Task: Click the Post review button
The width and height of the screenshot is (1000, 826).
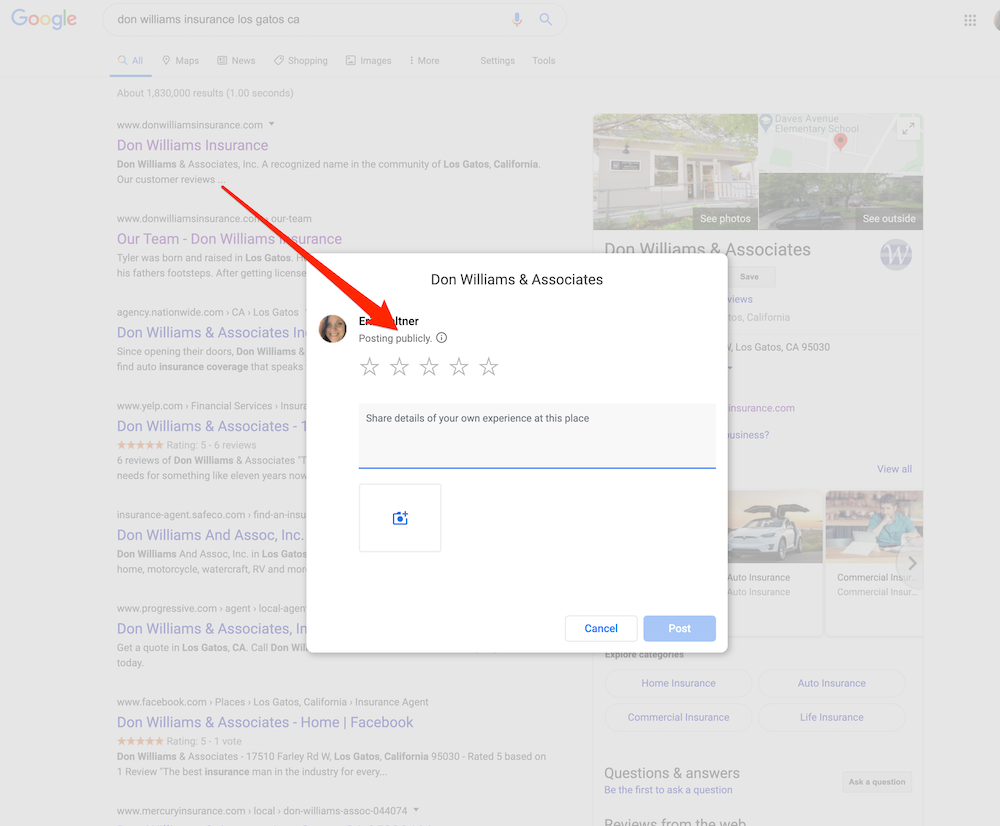Action: click(x=679, y=628)
